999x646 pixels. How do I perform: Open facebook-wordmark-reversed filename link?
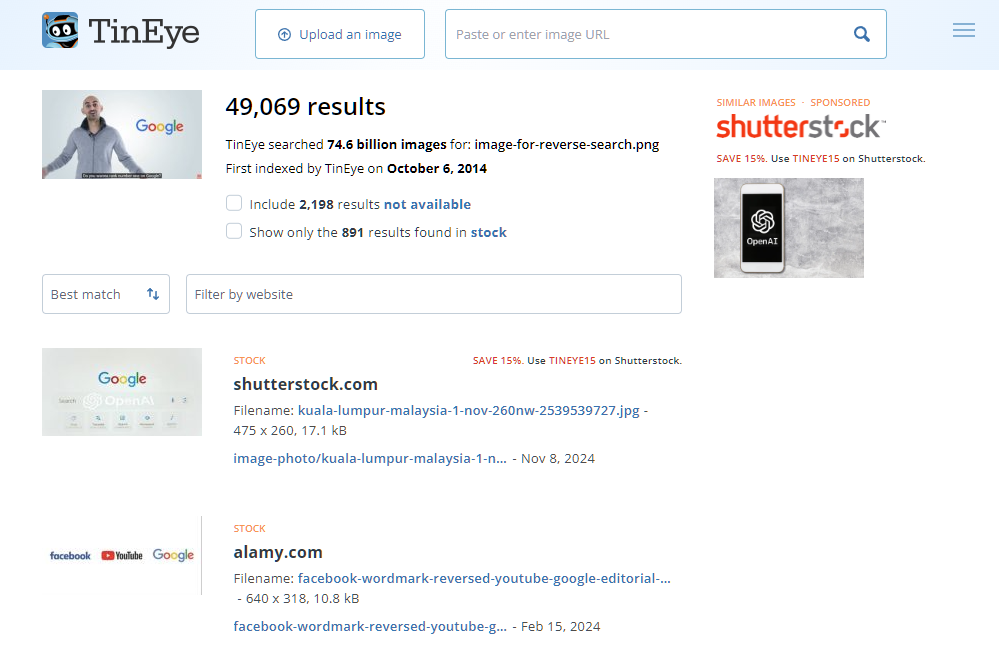pyautogui.click(x=484, y=578)
